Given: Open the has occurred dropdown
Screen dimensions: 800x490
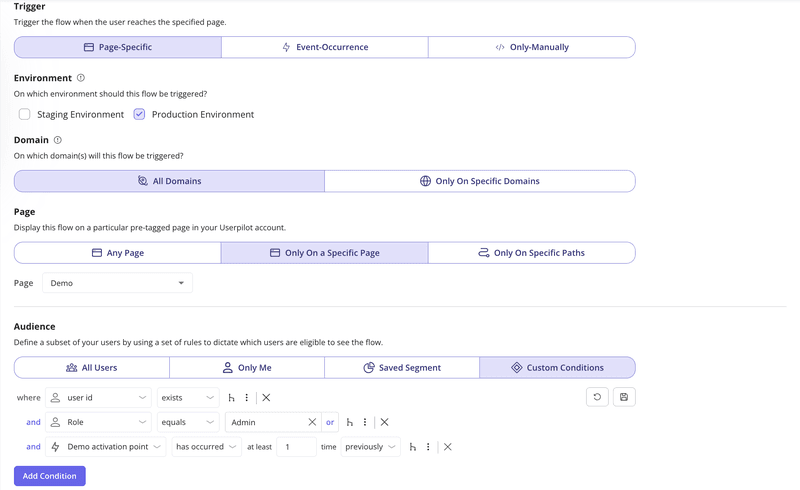Looking at the screenshot, I should tap(207, 447).
